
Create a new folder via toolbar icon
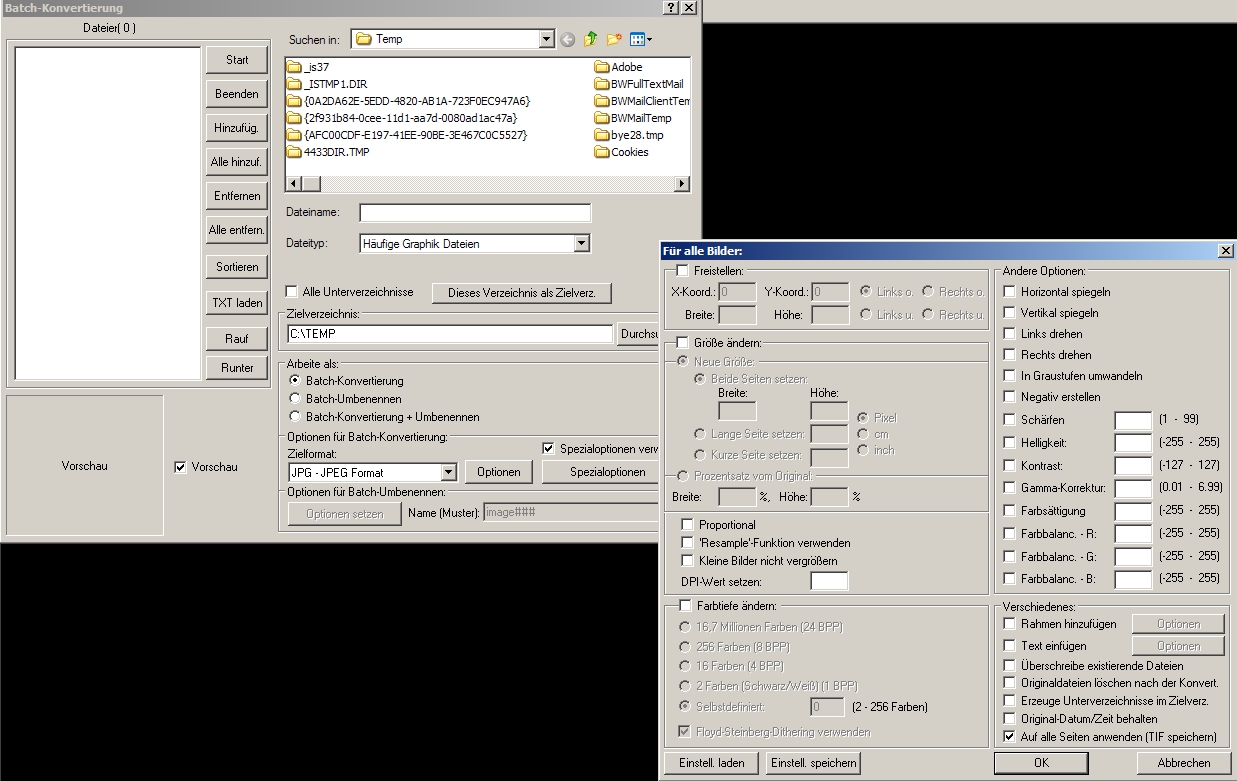coord(614,40)
